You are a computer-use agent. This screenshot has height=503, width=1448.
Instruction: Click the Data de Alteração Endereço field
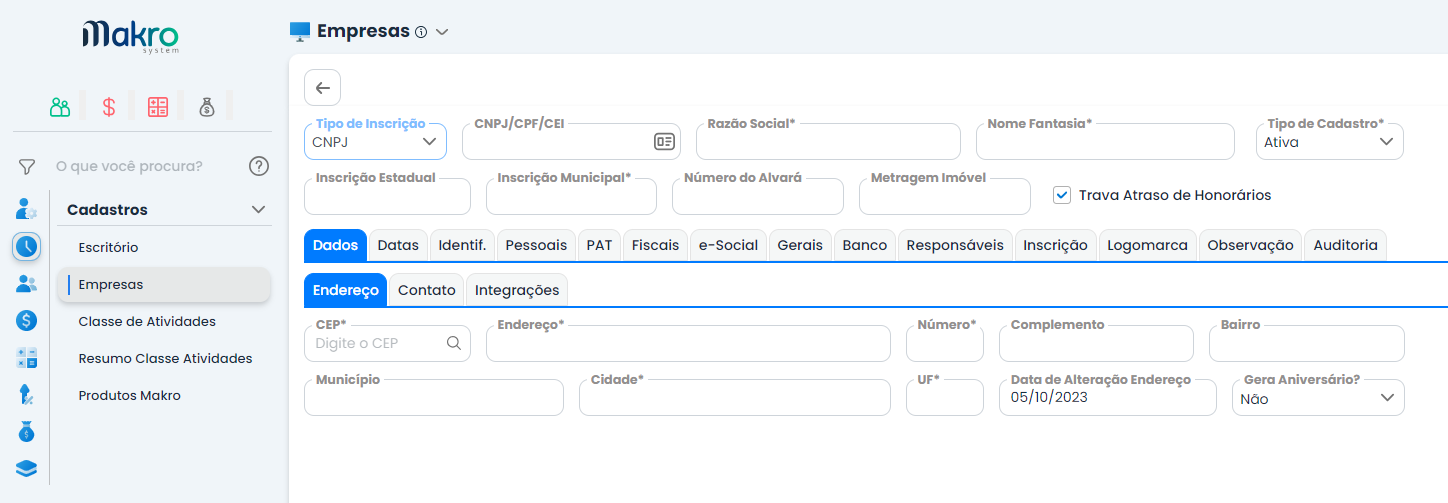[1108, 397]
